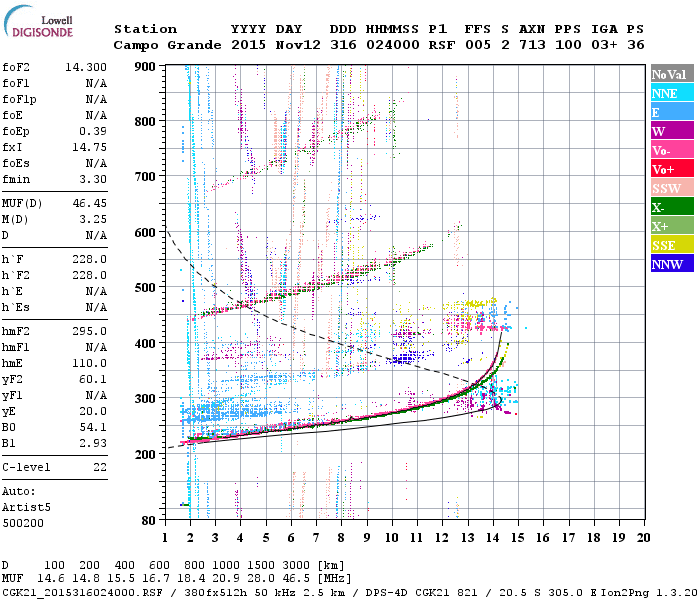Click the yF2 value 60.1
Screen dimensions: 700x600
tap(93, 379)
